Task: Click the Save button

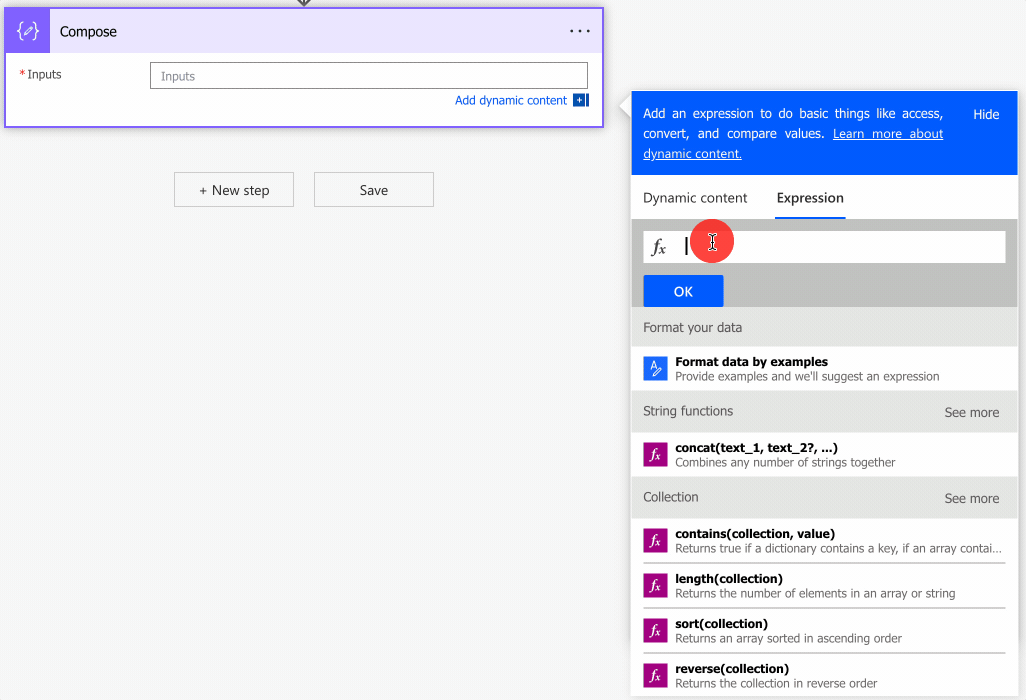Action: (x=374, y=190)
